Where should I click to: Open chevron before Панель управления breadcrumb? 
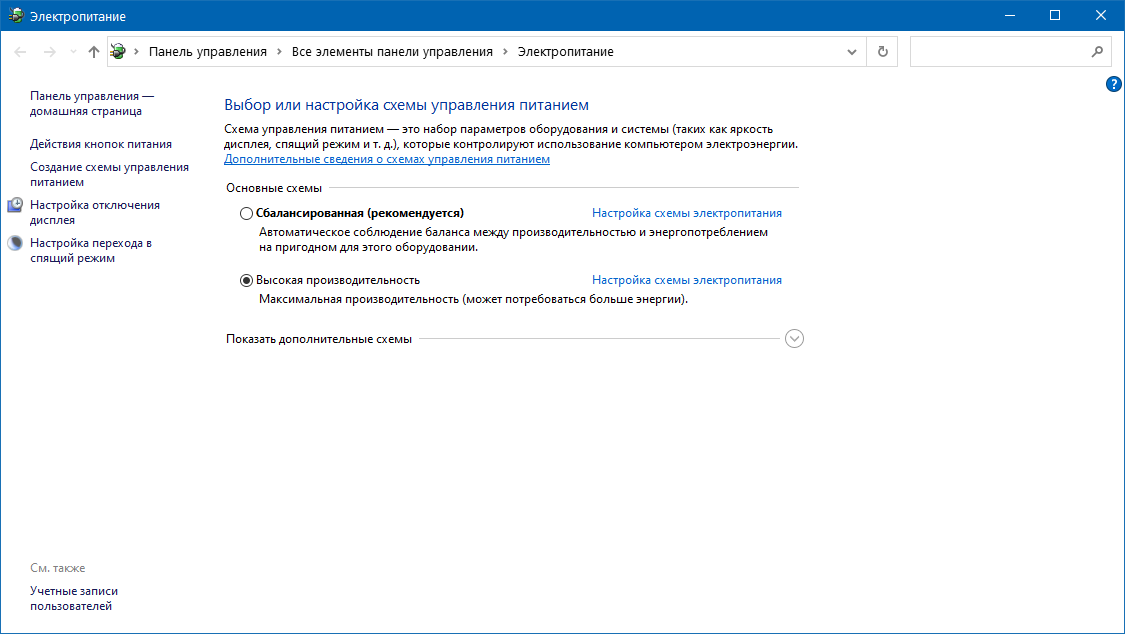(136, 52)
